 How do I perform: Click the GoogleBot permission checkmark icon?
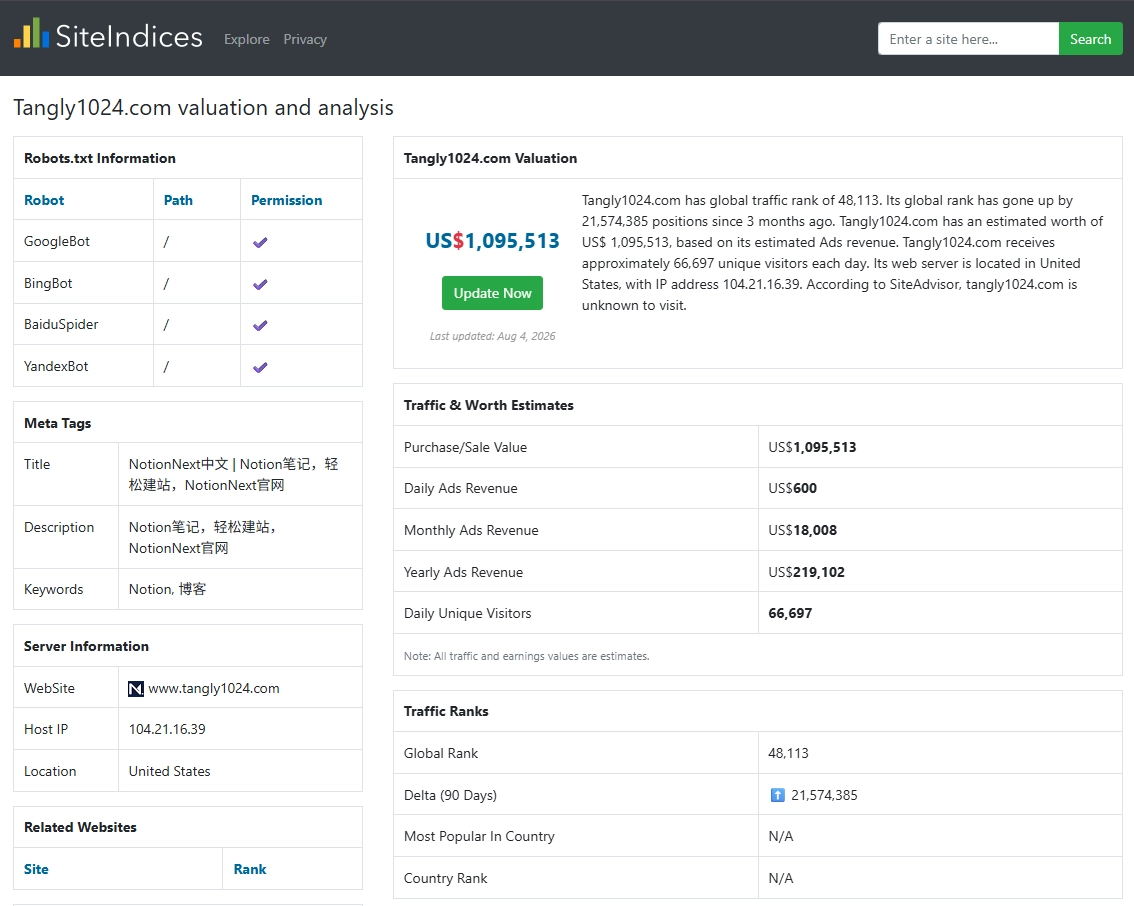point(260,242)
